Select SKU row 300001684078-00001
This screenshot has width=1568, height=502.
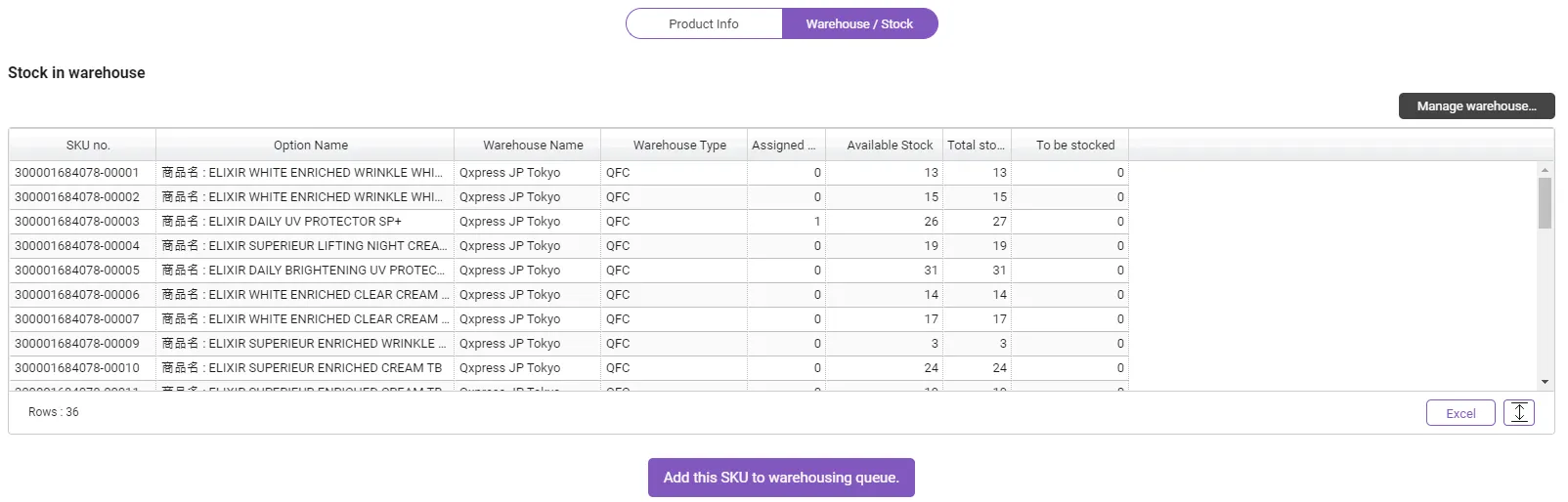77,173
